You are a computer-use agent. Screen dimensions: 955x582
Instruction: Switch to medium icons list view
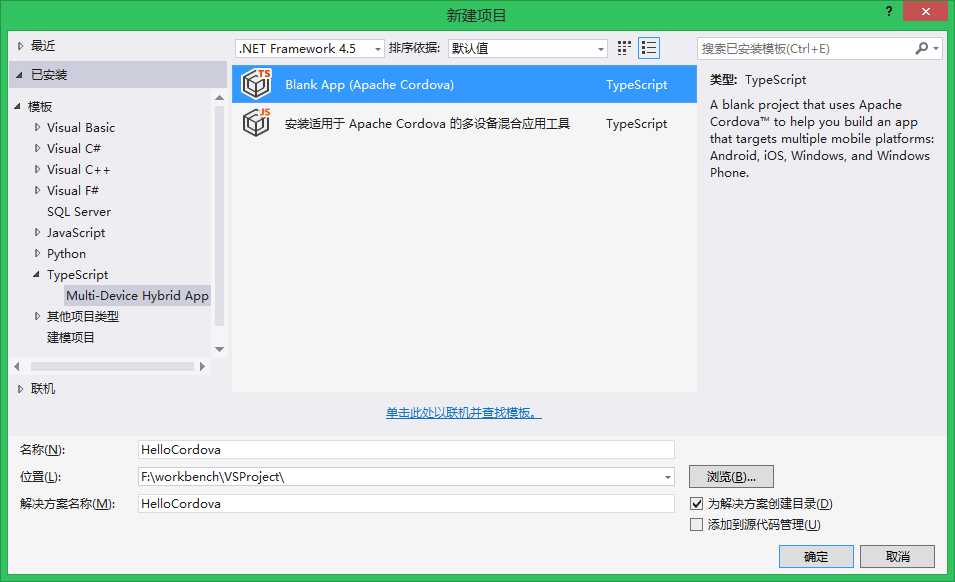(649, 48)
